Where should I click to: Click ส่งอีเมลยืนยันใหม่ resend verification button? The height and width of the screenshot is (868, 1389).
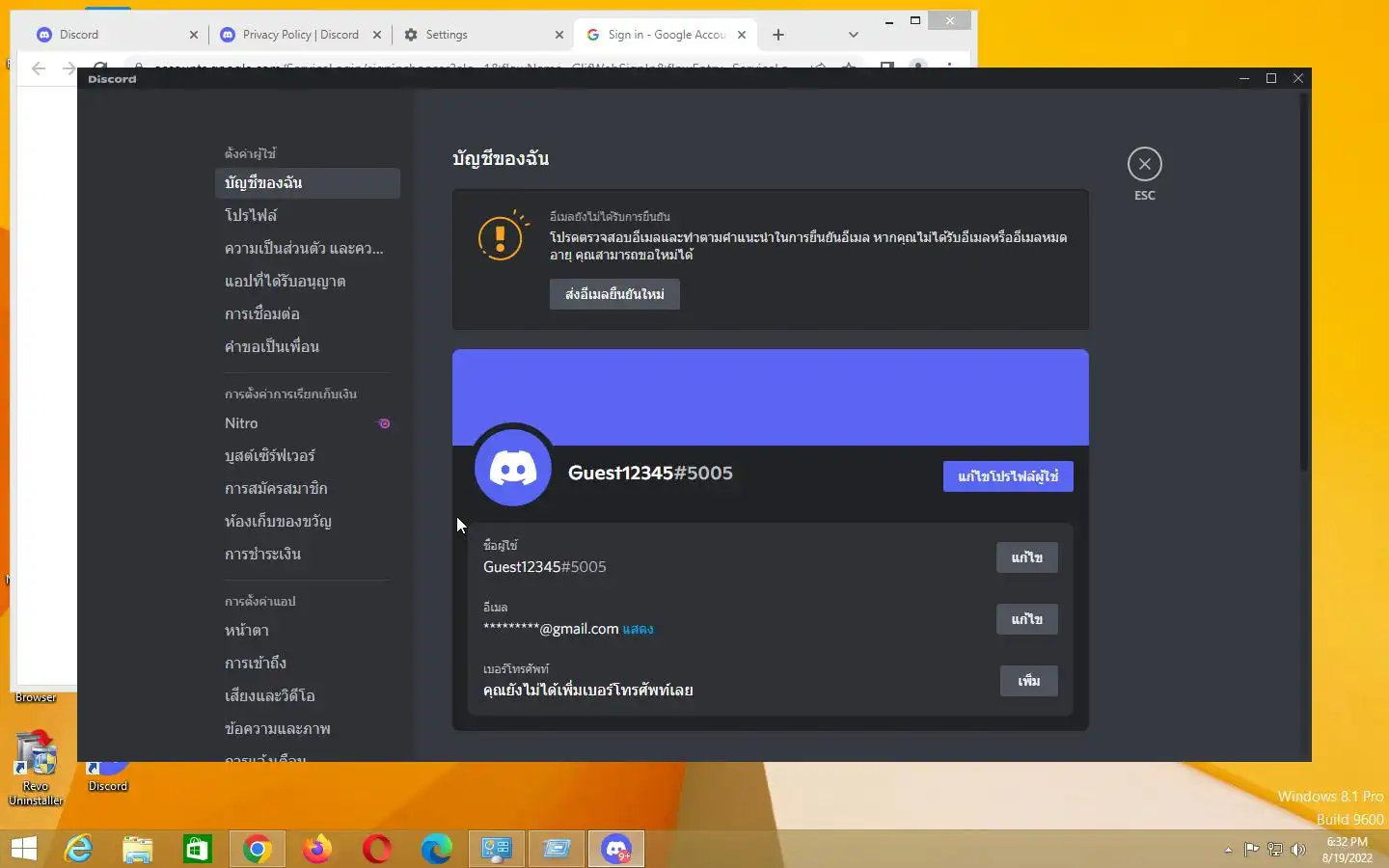(614, 294)
